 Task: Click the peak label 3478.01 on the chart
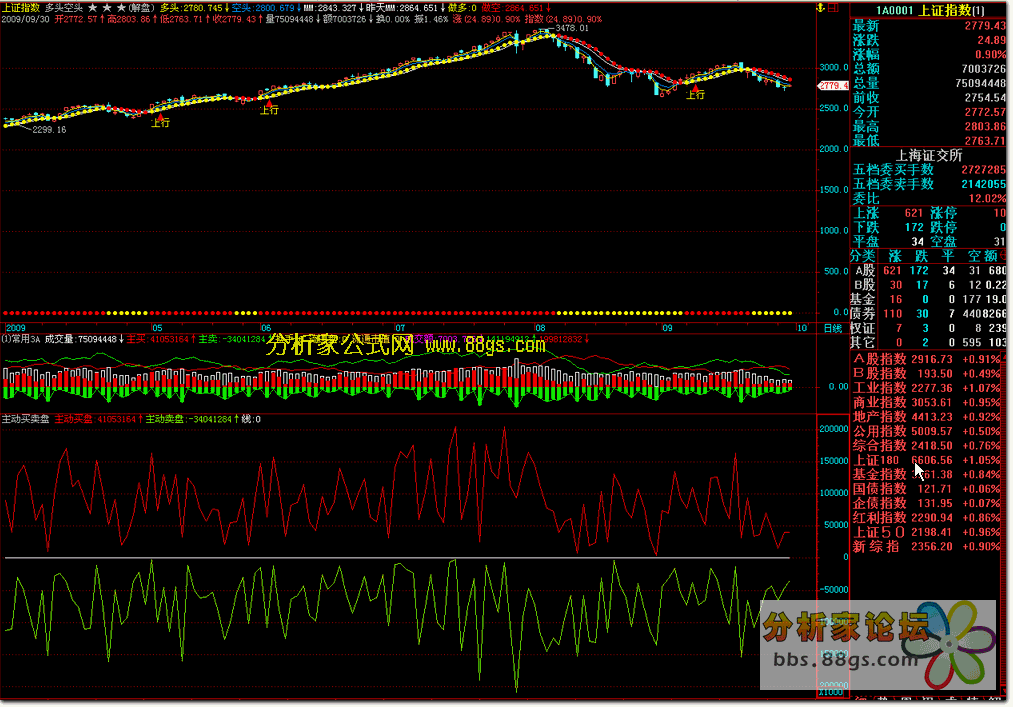pyautogui.click(x=572, y=28)
